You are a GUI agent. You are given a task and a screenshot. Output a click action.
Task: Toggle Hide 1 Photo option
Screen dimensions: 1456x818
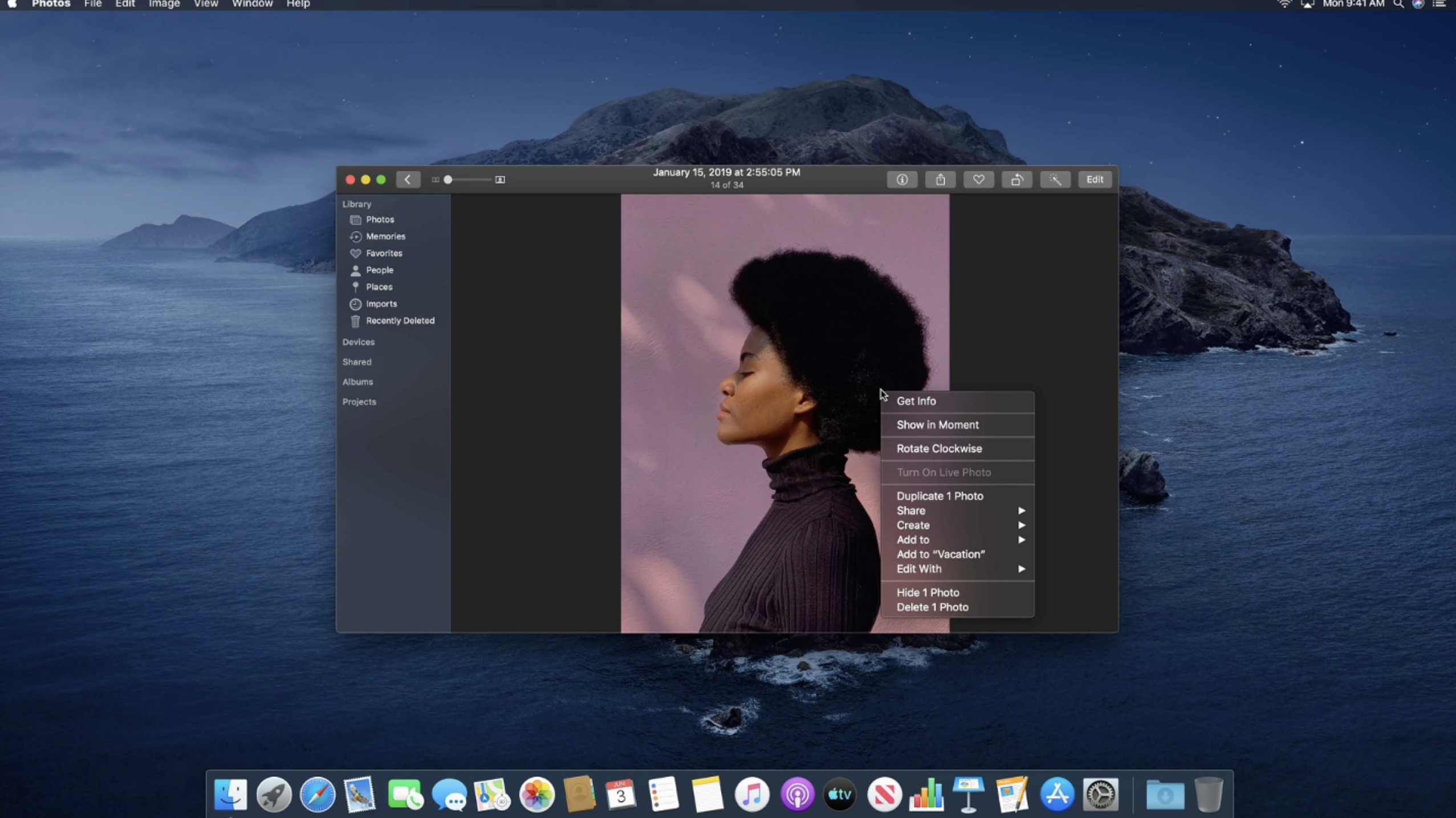928,593
